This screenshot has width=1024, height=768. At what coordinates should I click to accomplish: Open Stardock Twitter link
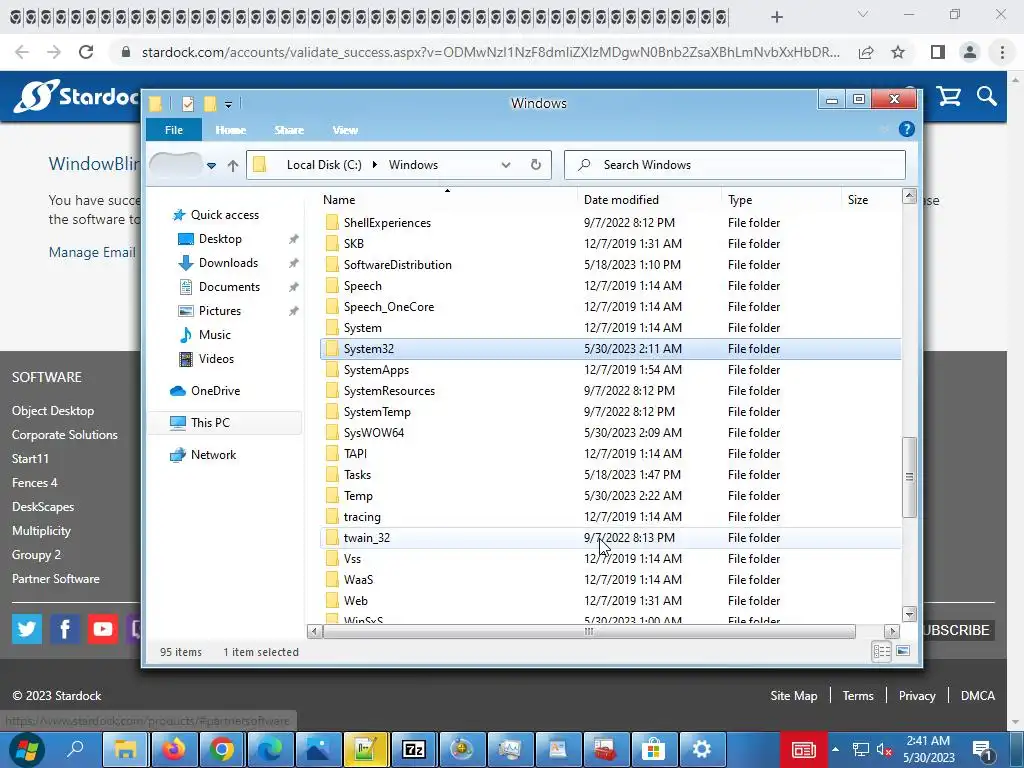click(x=27, y=629)
